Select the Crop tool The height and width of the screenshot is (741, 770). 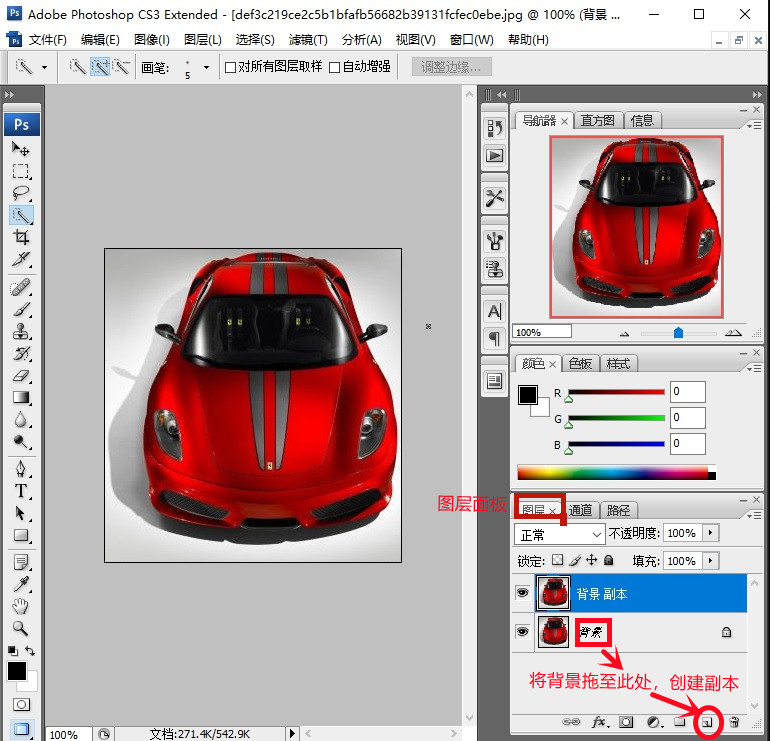coord(21,237)
